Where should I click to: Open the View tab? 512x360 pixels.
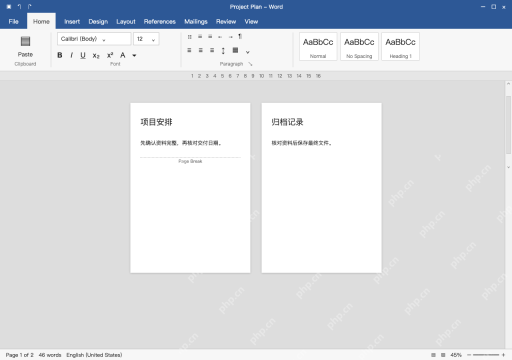pos(251,22)
